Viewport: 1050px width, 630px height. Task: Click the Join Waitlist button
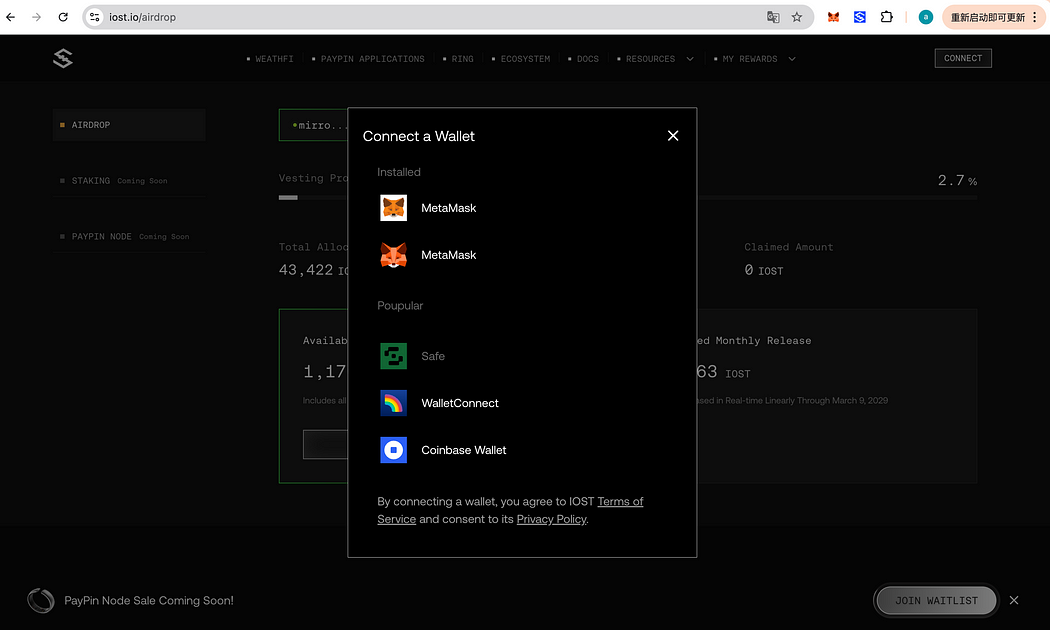coord(936,601)
